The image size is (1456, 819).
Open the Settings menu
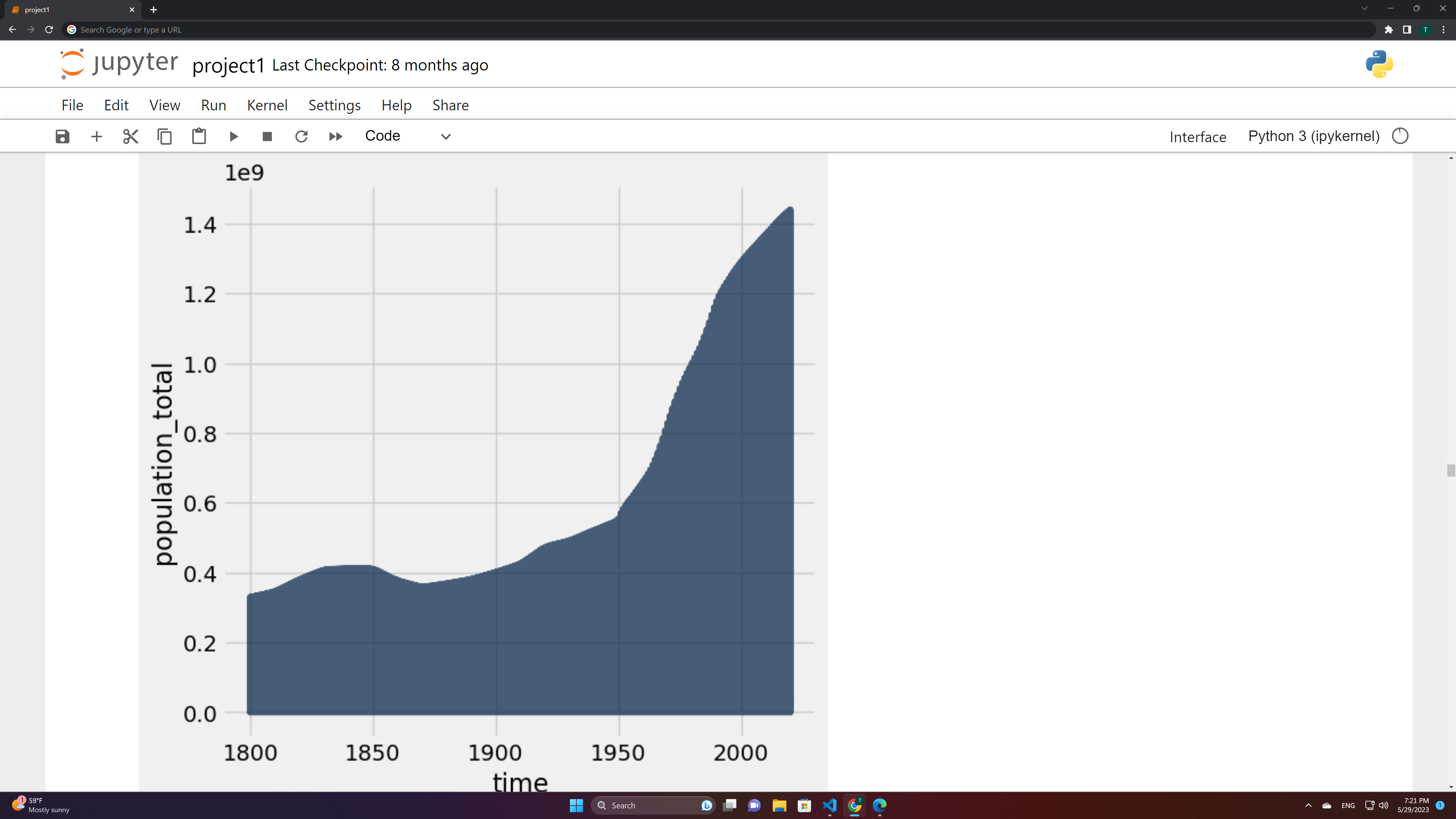point(334,105)
